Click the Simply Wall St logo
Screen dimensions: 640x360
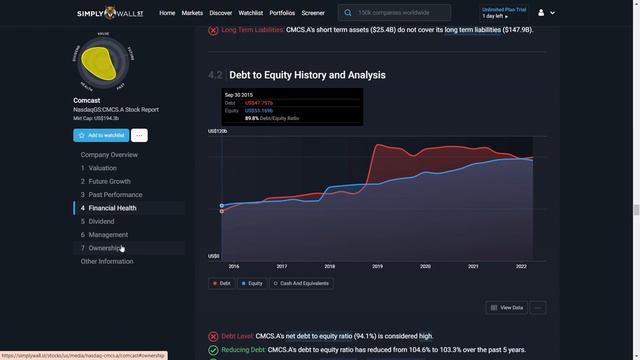pos(110,13)
